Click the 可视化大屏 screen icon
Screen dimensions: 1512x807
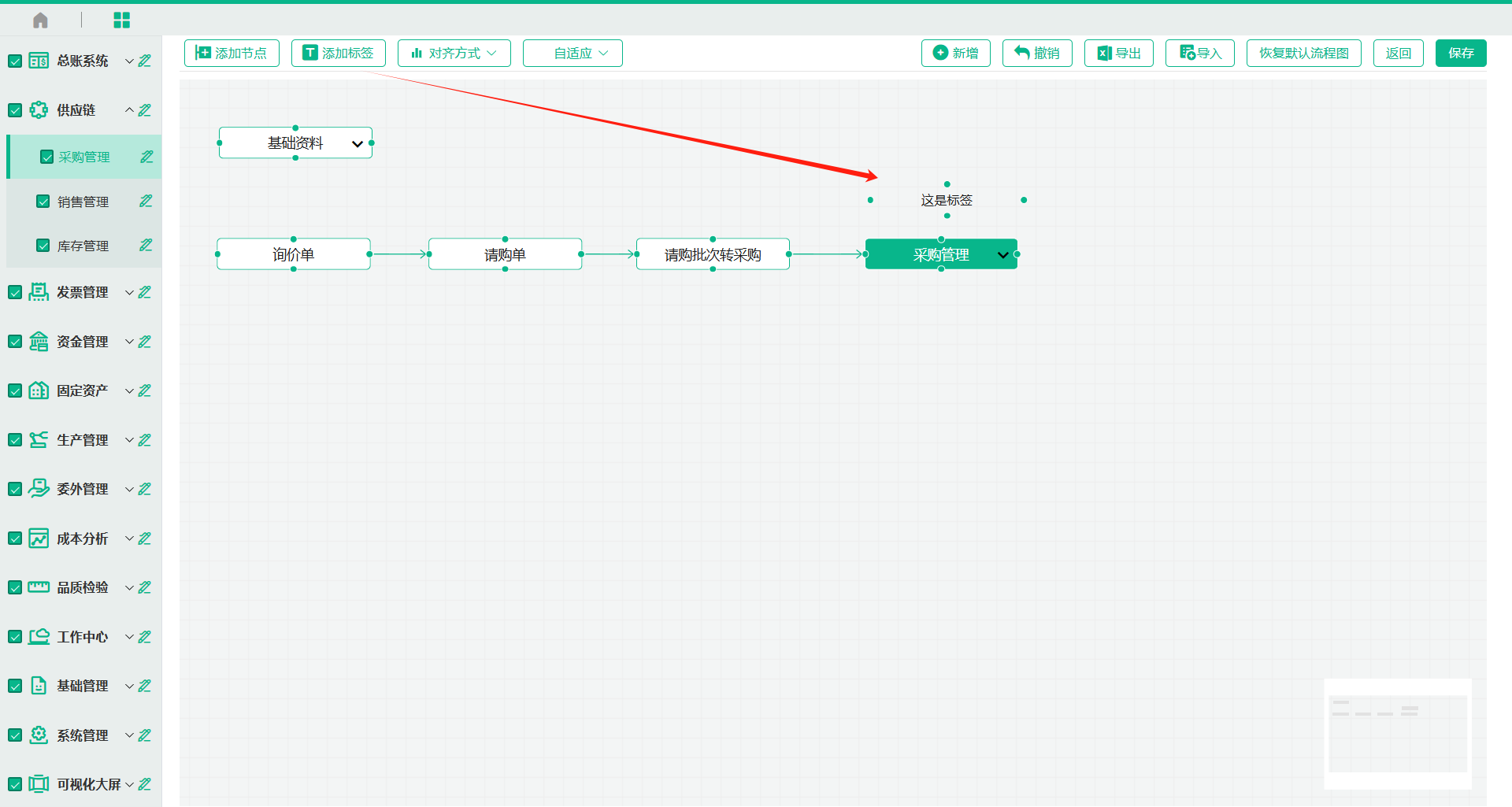[x=39, y=784]
